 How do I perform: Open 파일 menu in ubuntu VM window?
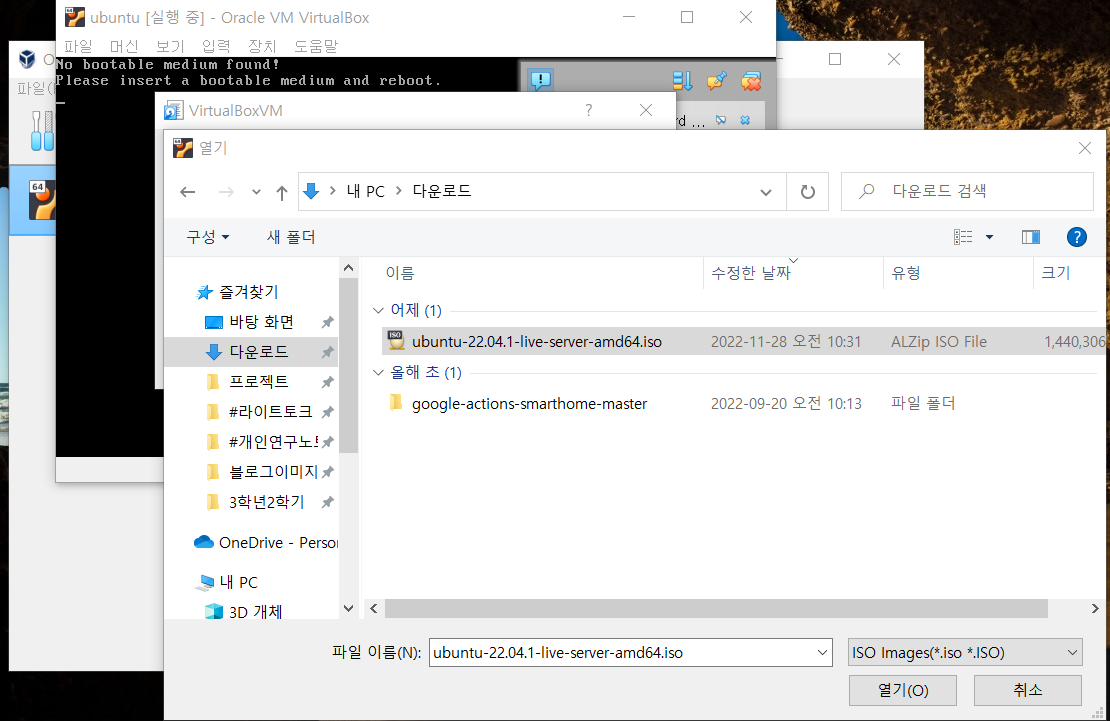[x=78, y=46]
